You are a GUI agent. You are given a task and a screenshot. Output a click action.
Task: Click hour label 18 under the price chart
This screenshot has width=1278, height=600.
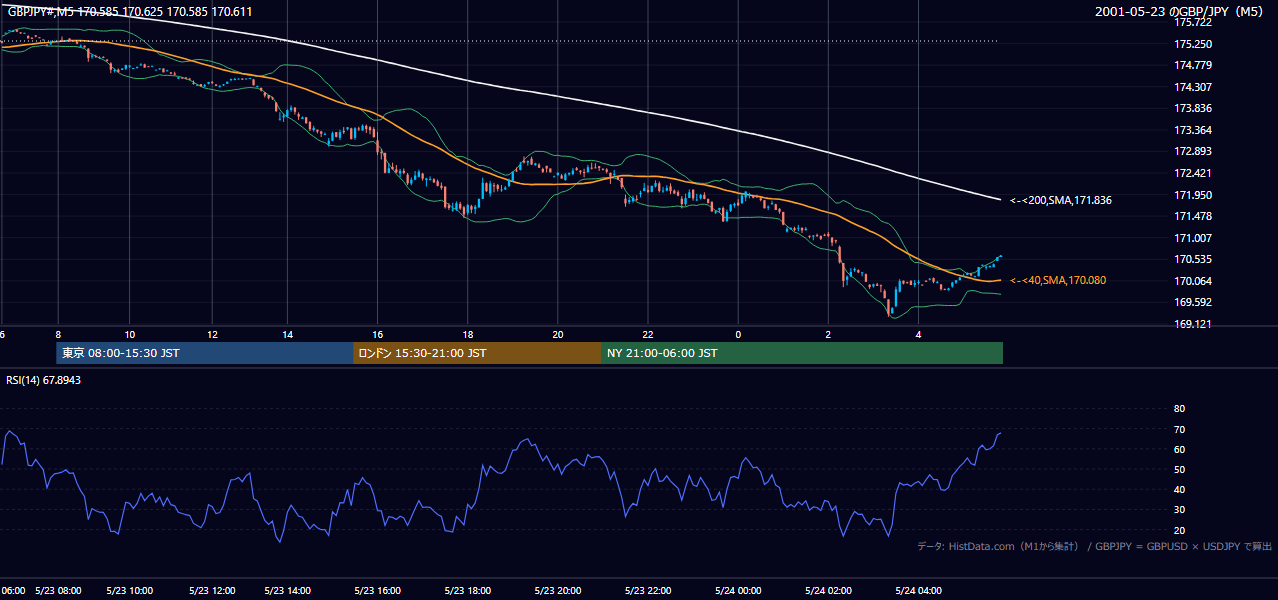pos(468,334)
